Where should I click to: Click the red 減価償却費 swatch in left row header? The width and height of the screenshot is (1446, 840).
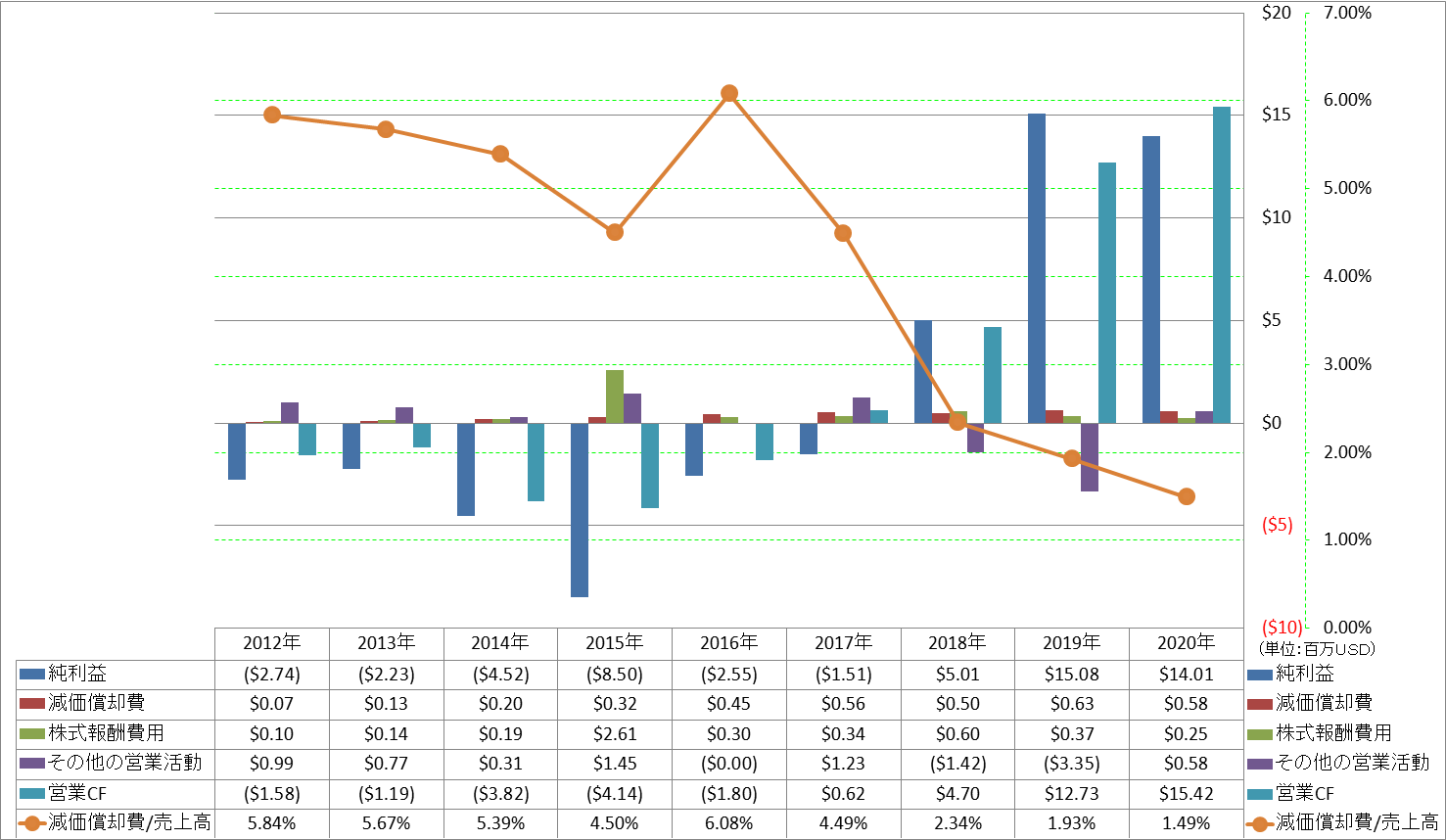tap(32, 704)
